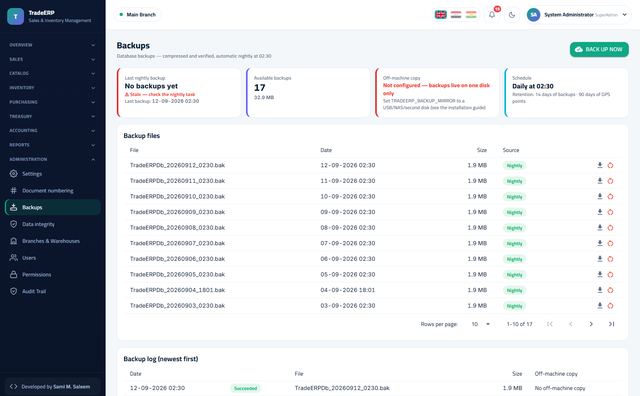Restore TradeERPDb_20260912_0230.bak backup
This screenshot has height=396, width=640.
point(610,165)
